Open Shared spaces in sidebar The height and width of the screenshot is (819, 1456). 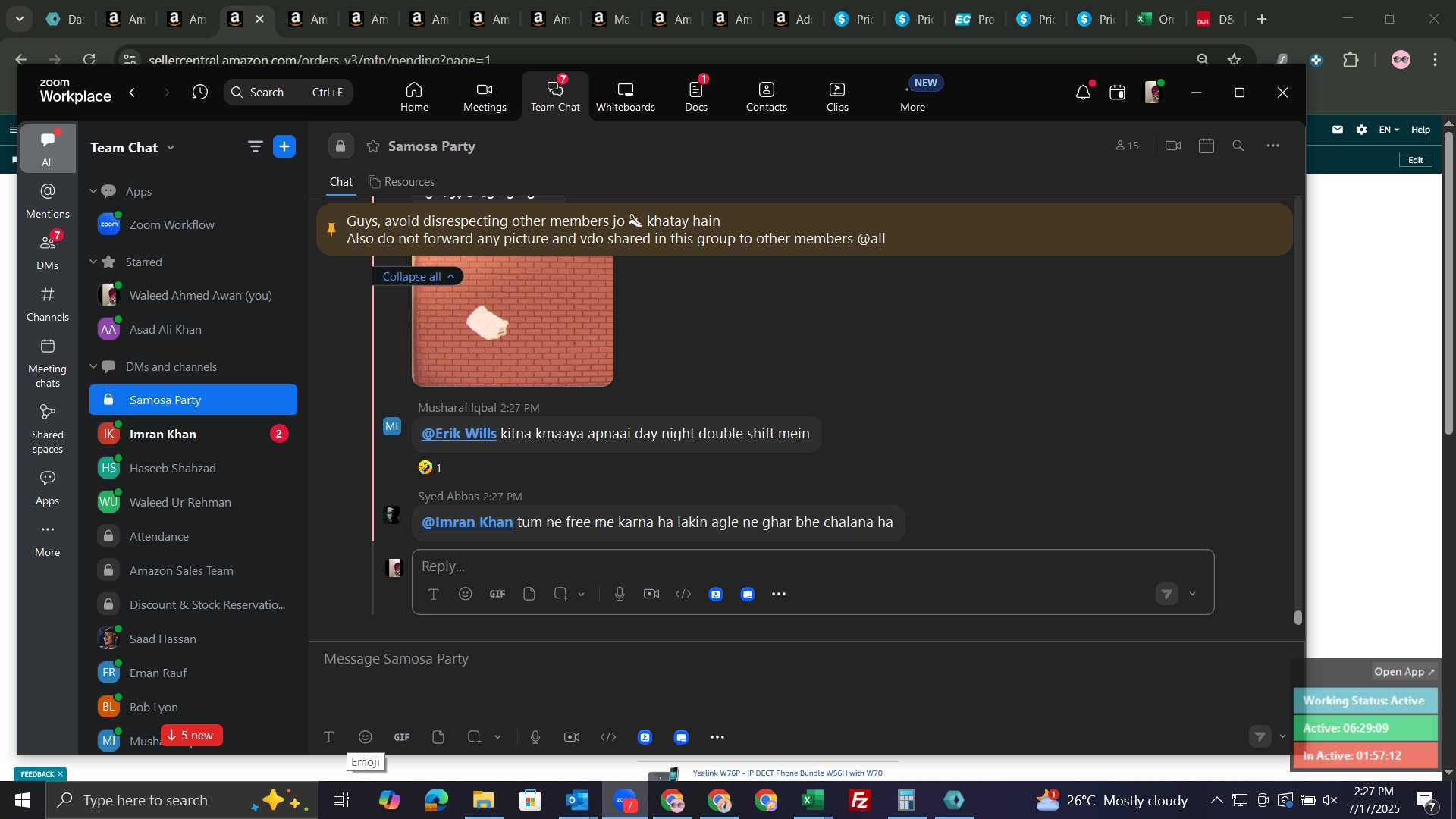(x=47, y=429)
